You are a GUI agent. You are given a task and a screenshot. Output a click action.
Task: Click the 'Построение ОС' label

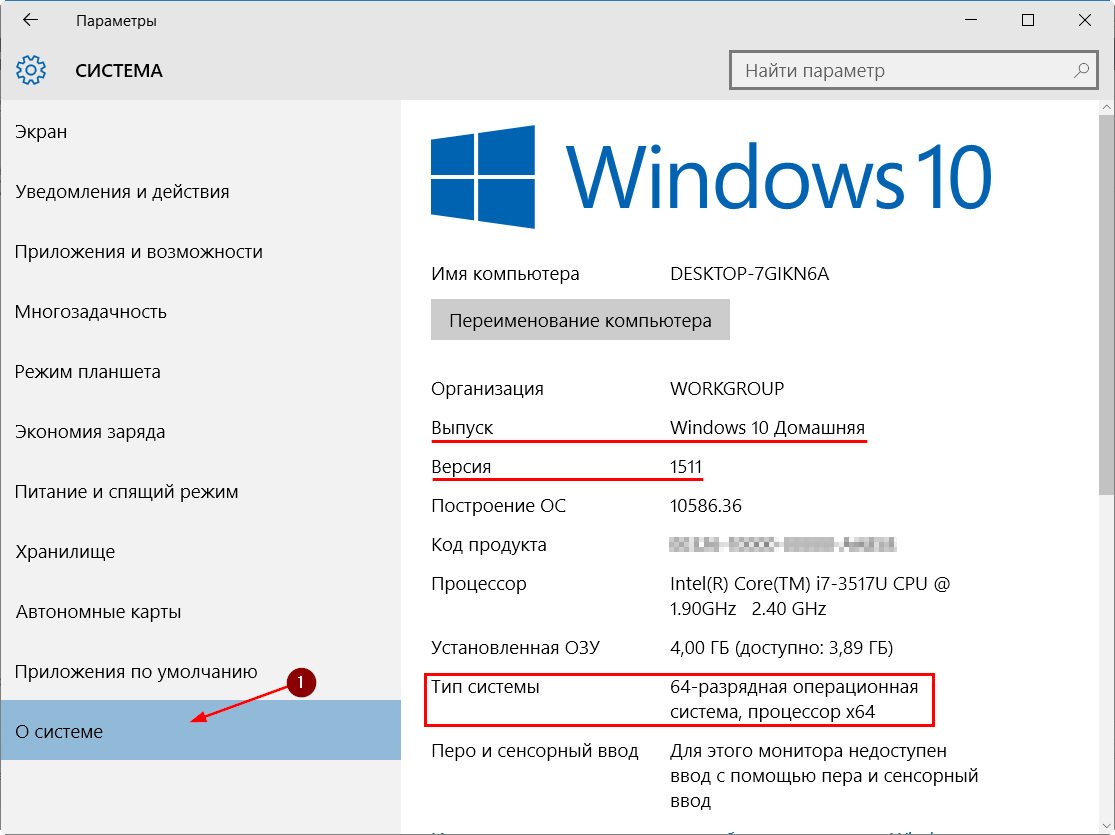498,506
